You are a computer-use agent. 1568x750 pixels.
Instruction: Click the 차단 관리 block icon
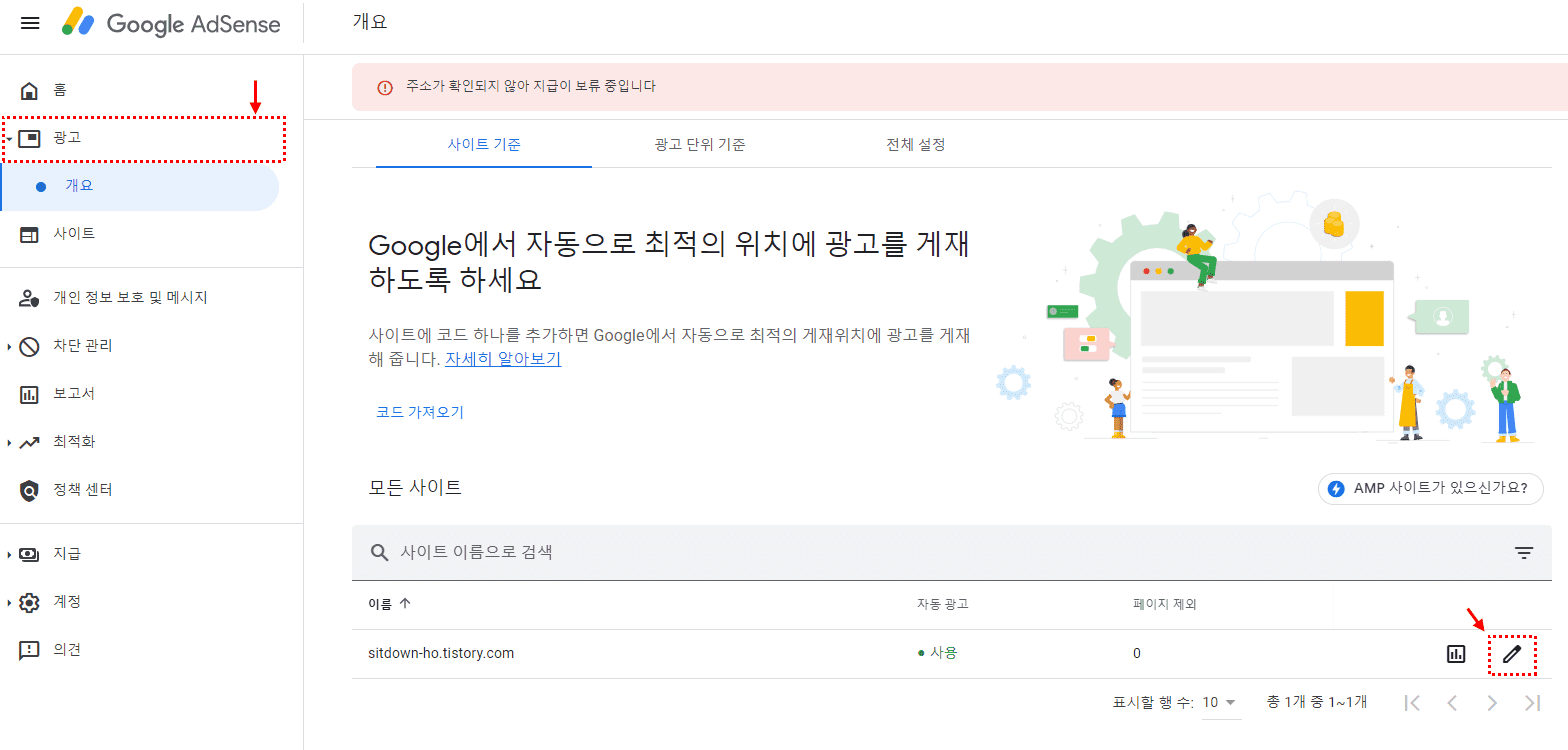(x=30, y=346)
